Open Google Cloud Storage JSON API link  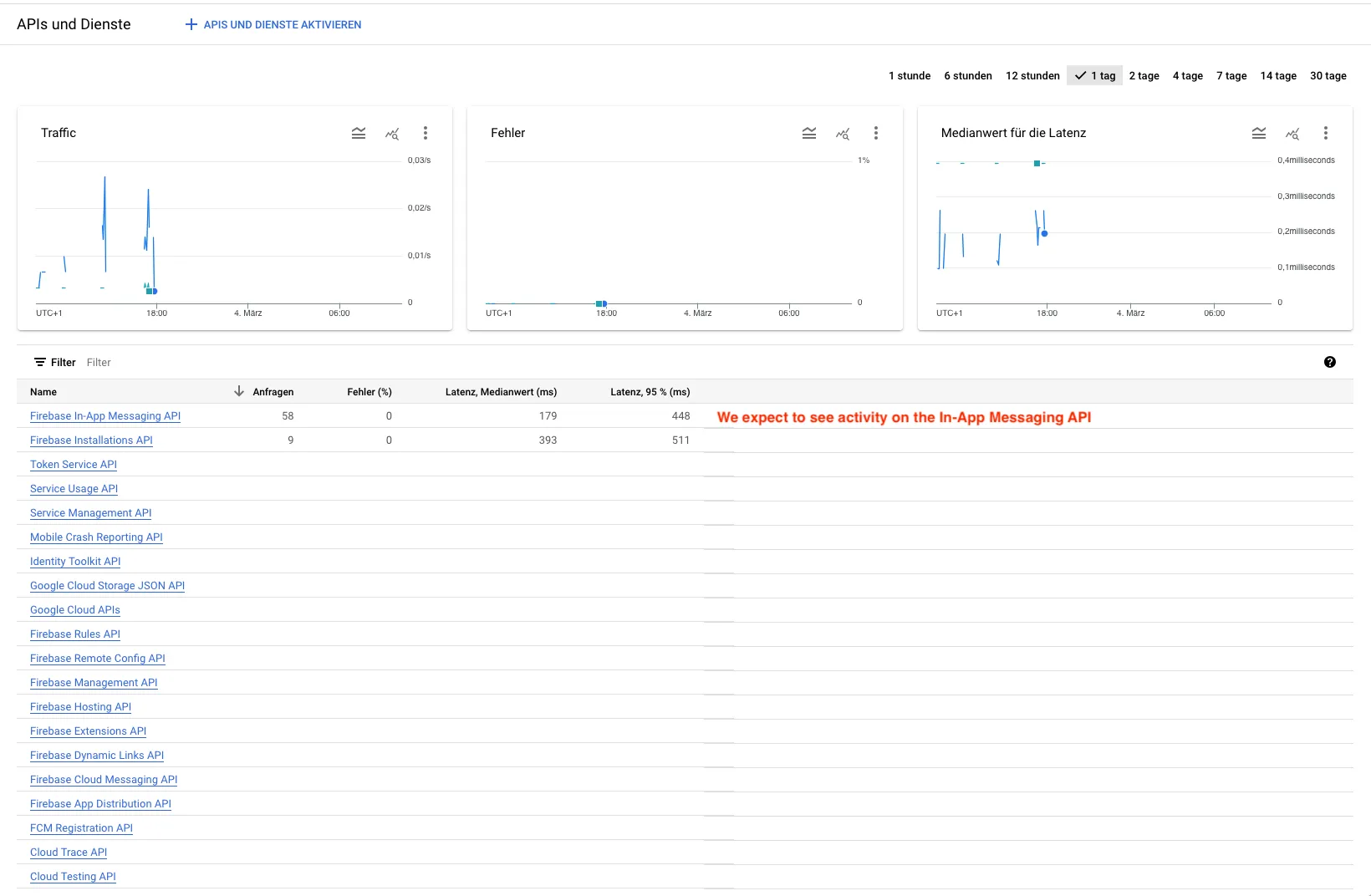[x=107, y=585]
